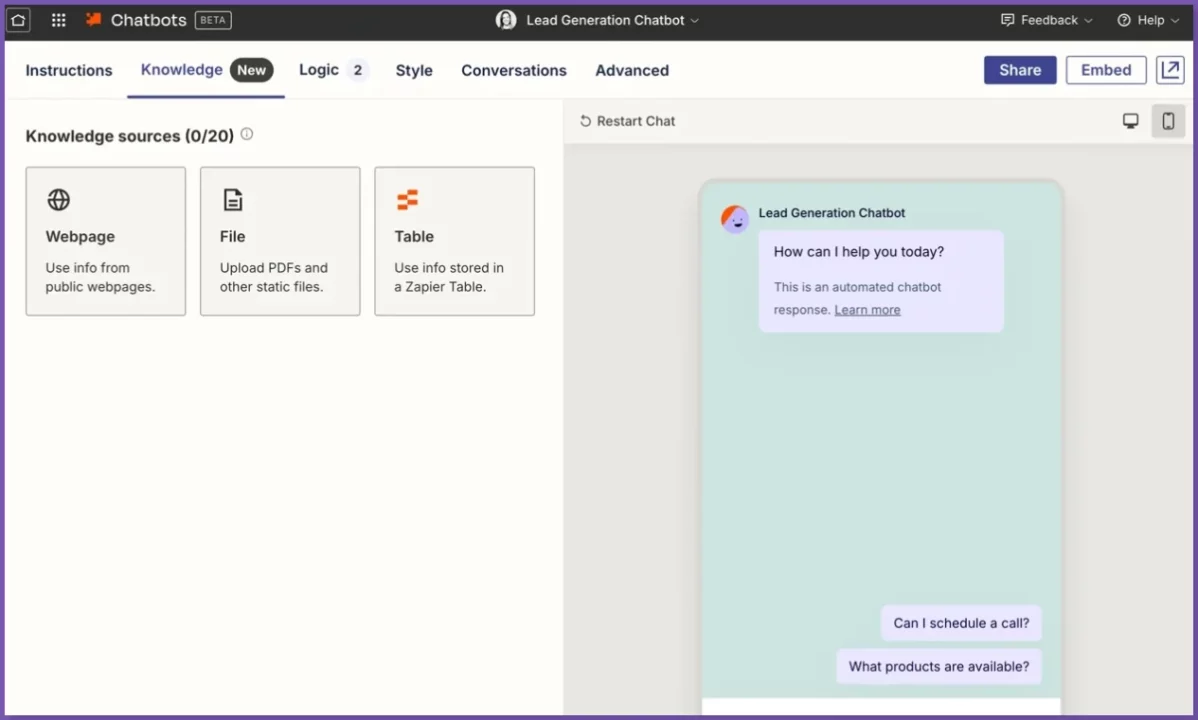The width and height of the screenshot is (1198, 720).
Task: Toggle the knowledge sources info tooltip
Action: point(246,134)
